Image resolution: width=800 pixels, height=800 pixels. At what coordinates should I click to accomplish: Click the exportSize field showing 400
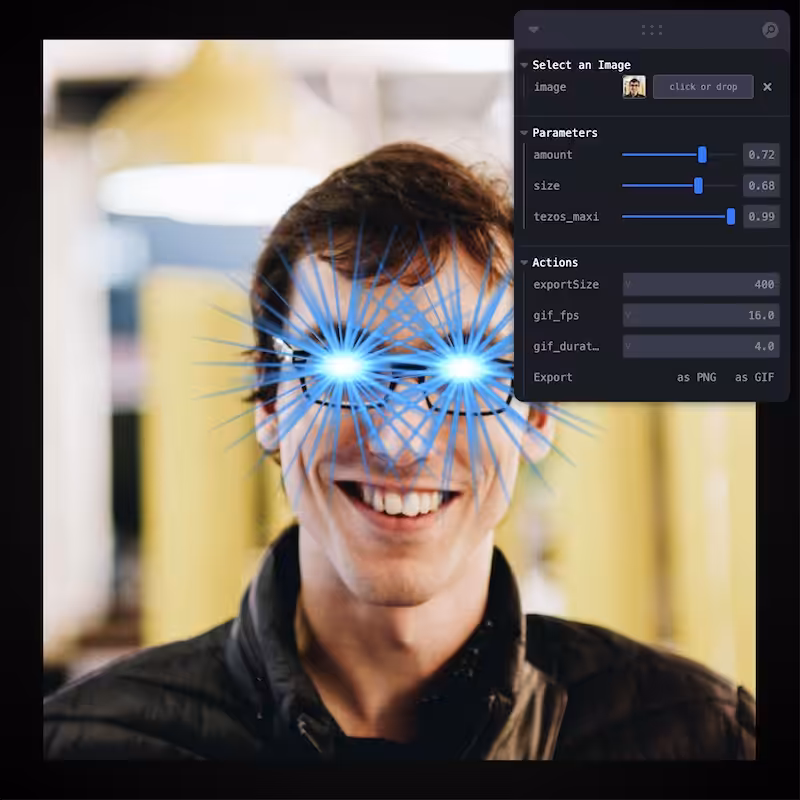[701, 284]
